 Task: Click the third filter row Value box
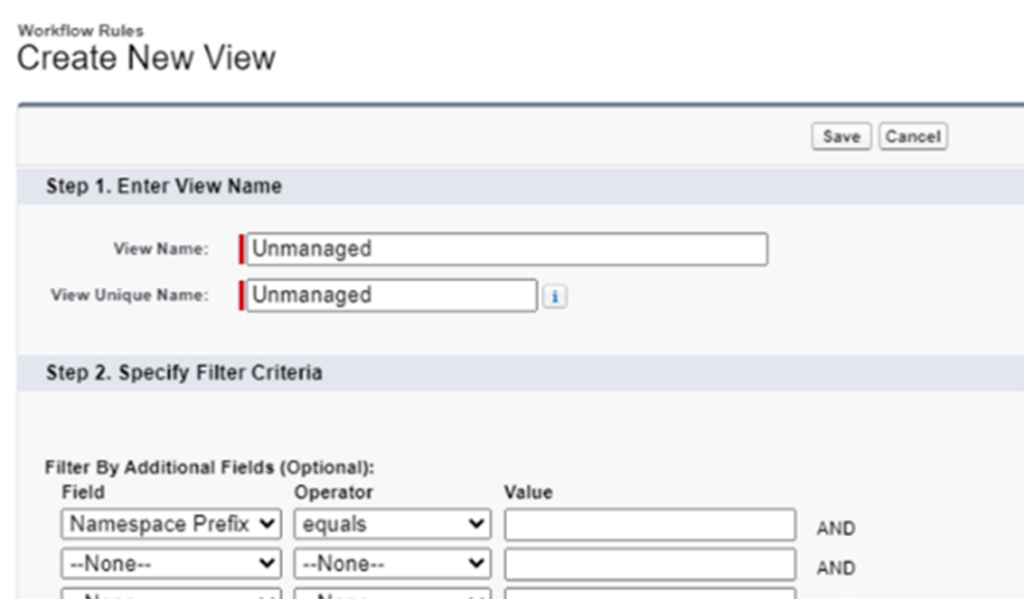[648, 596]
